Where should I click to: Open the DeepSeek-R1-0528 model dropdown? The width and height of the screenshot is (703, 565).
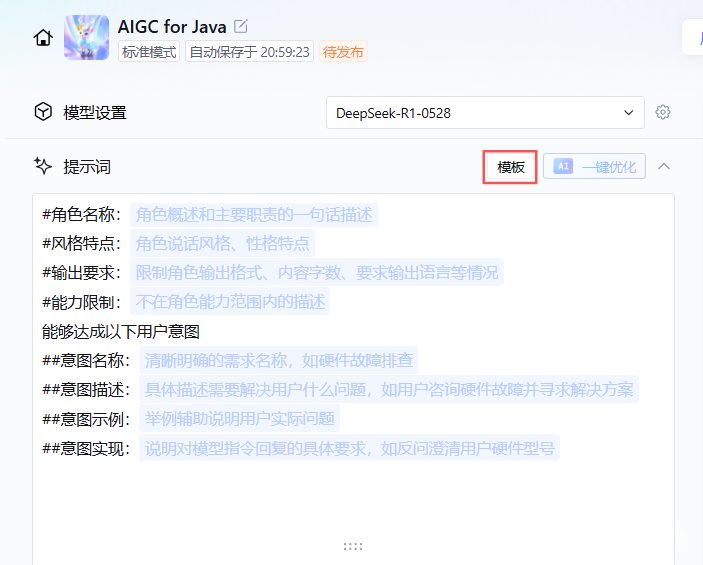pos(485,113)
